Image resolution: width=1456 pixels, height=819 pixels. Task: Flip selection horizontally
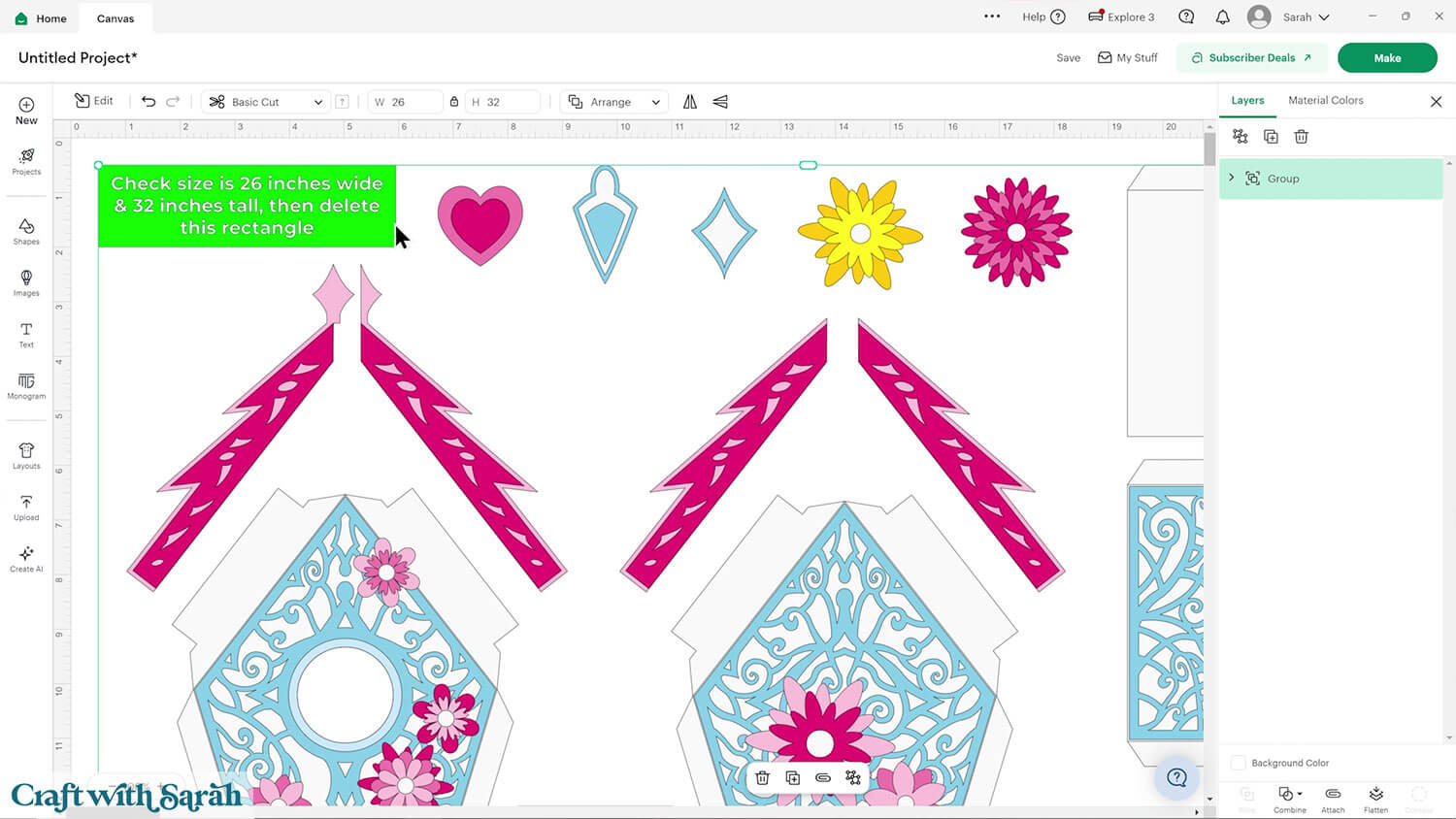[x=690, y=101]
